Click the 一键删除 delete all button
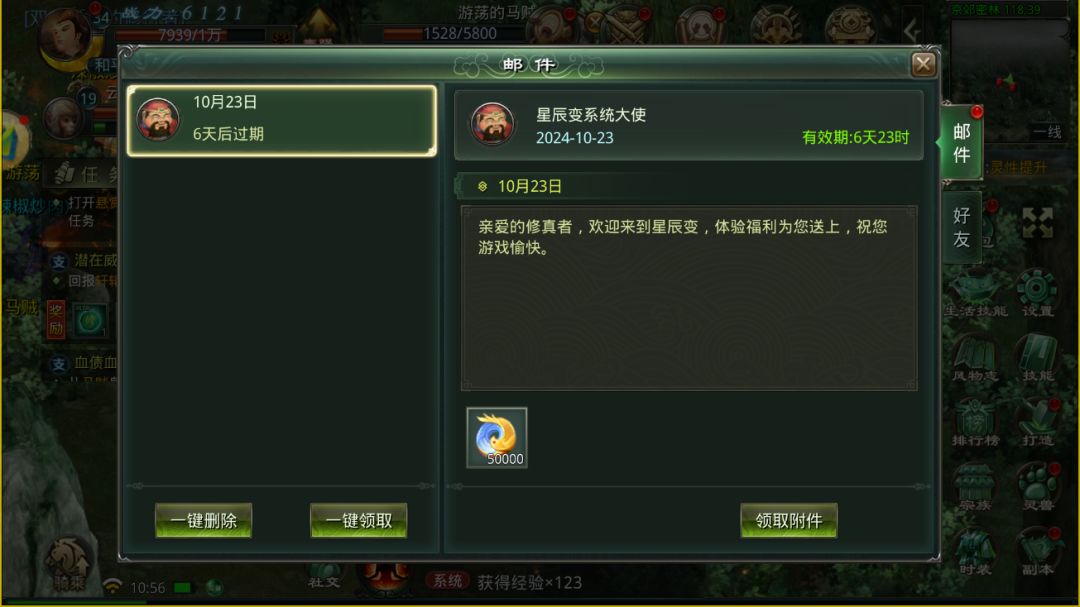This screenshot has width=1080, height=607. tap(203, 520)
